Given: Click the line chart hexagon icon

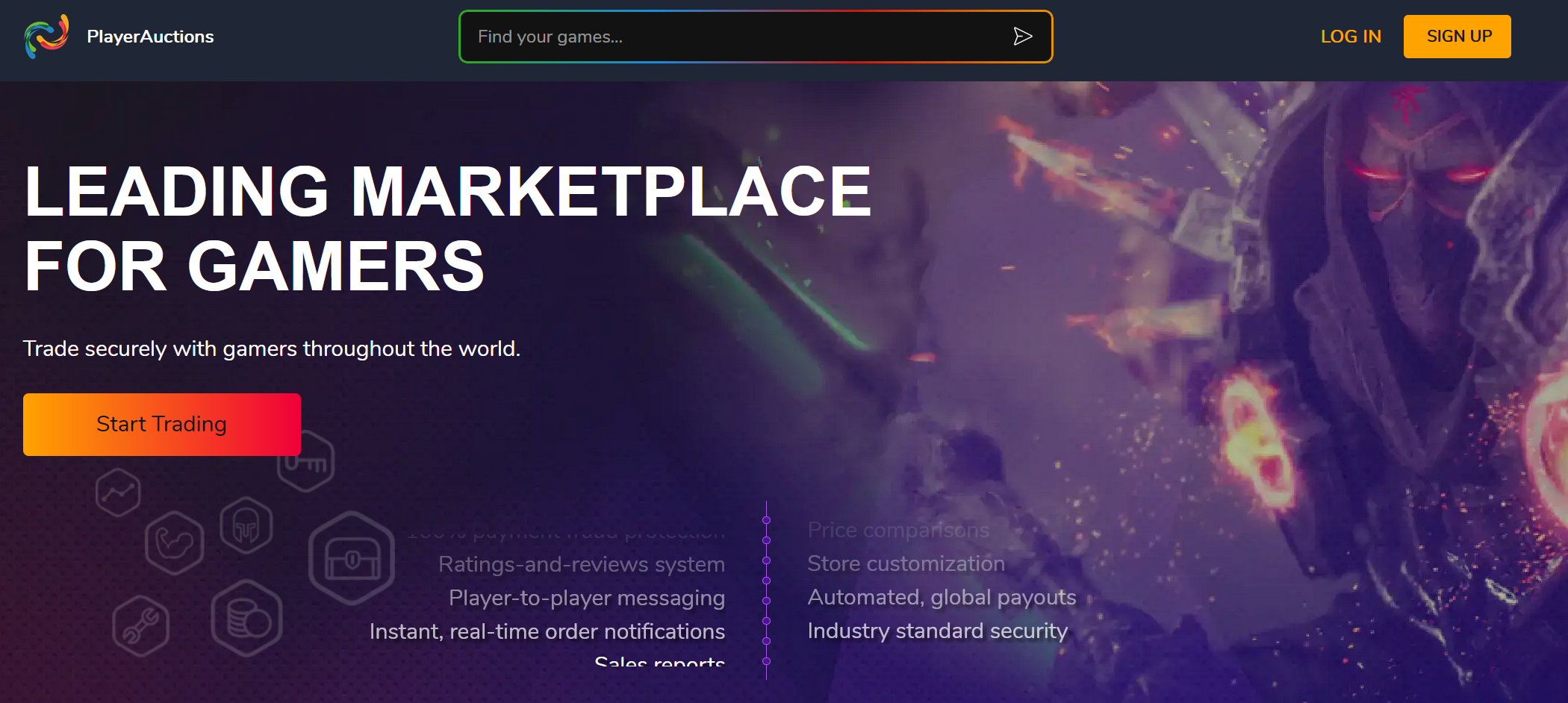Looking at the screenshot, I should pos(118,493).
